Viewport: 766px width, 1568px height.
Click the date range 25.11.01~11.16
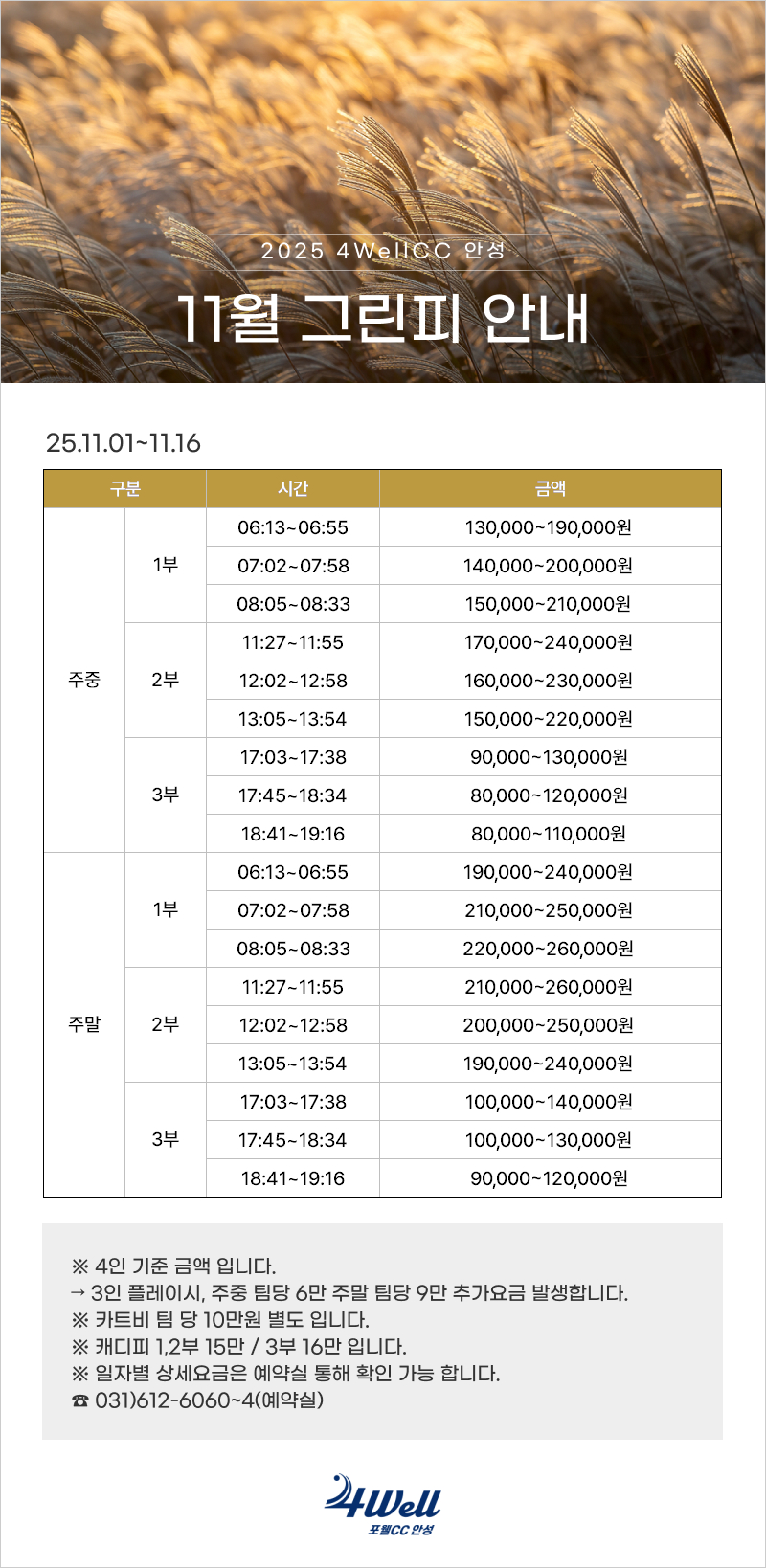pyautogui.click(x=124, y=443)
